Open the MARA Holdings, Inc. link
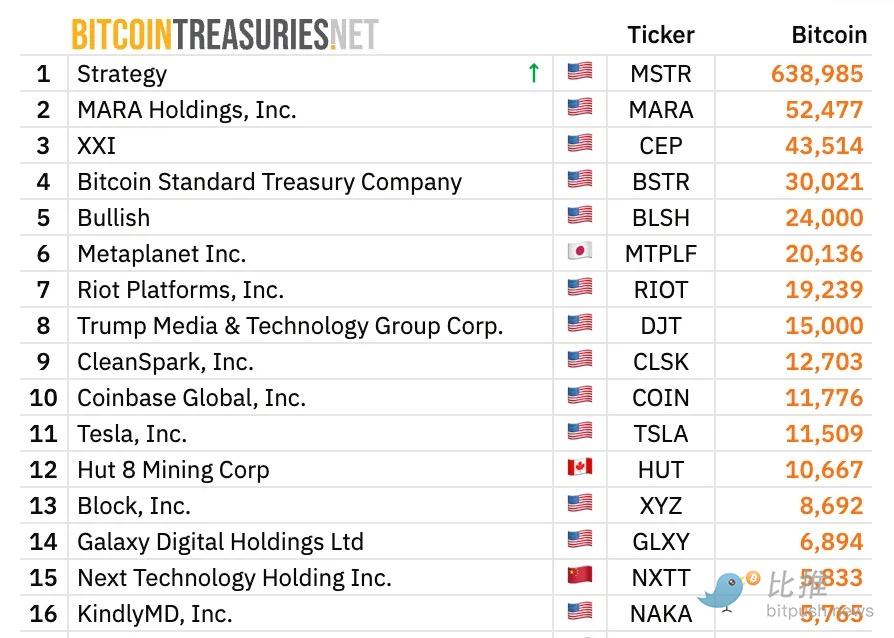This screenshot has width=894, height=638. [187, 110]
